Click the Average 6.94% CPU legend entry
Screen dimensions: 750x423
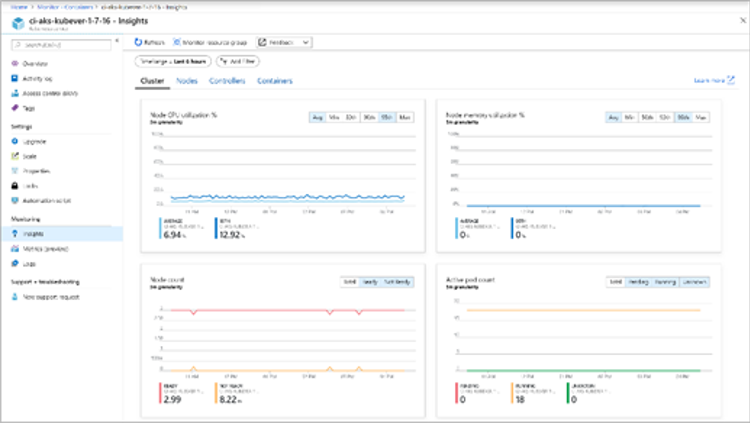(x=183, y=228)
